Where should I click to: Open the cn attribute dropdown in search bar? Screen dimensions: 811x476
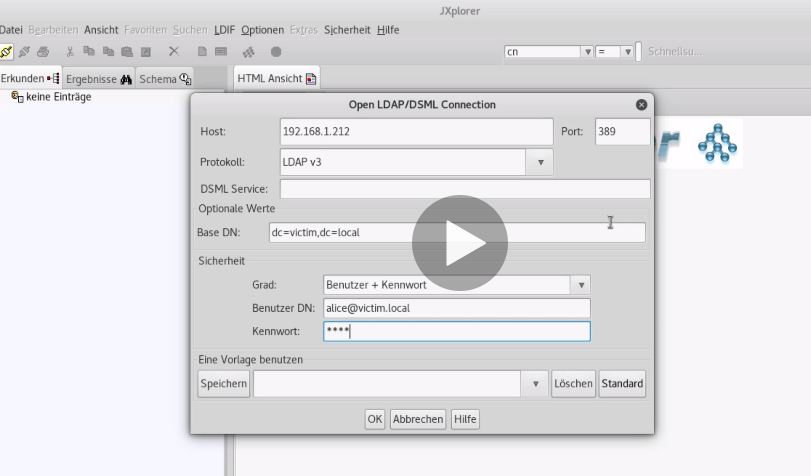(x=587, y=51)
